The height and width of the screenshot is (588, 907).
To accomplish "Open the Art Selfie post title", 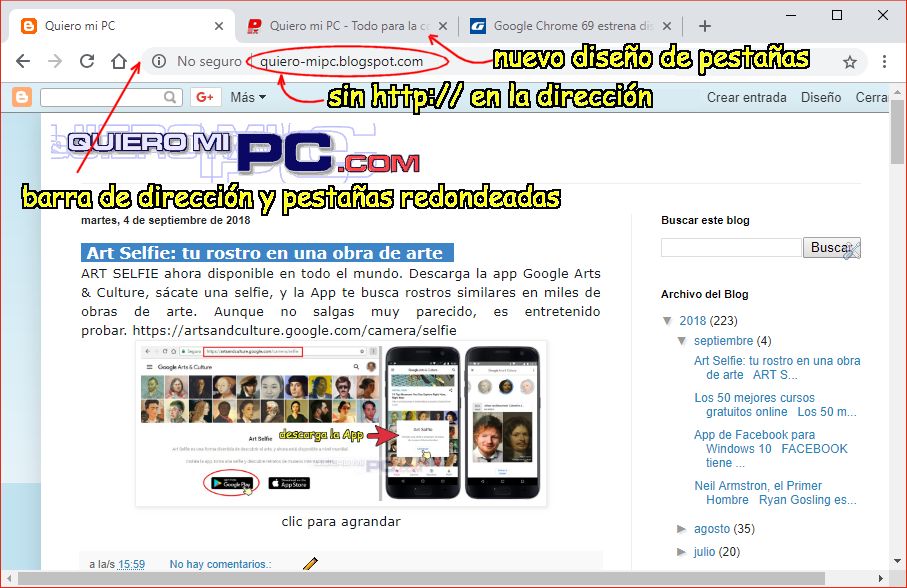I will pyautogui.click(x=265, y=253).
